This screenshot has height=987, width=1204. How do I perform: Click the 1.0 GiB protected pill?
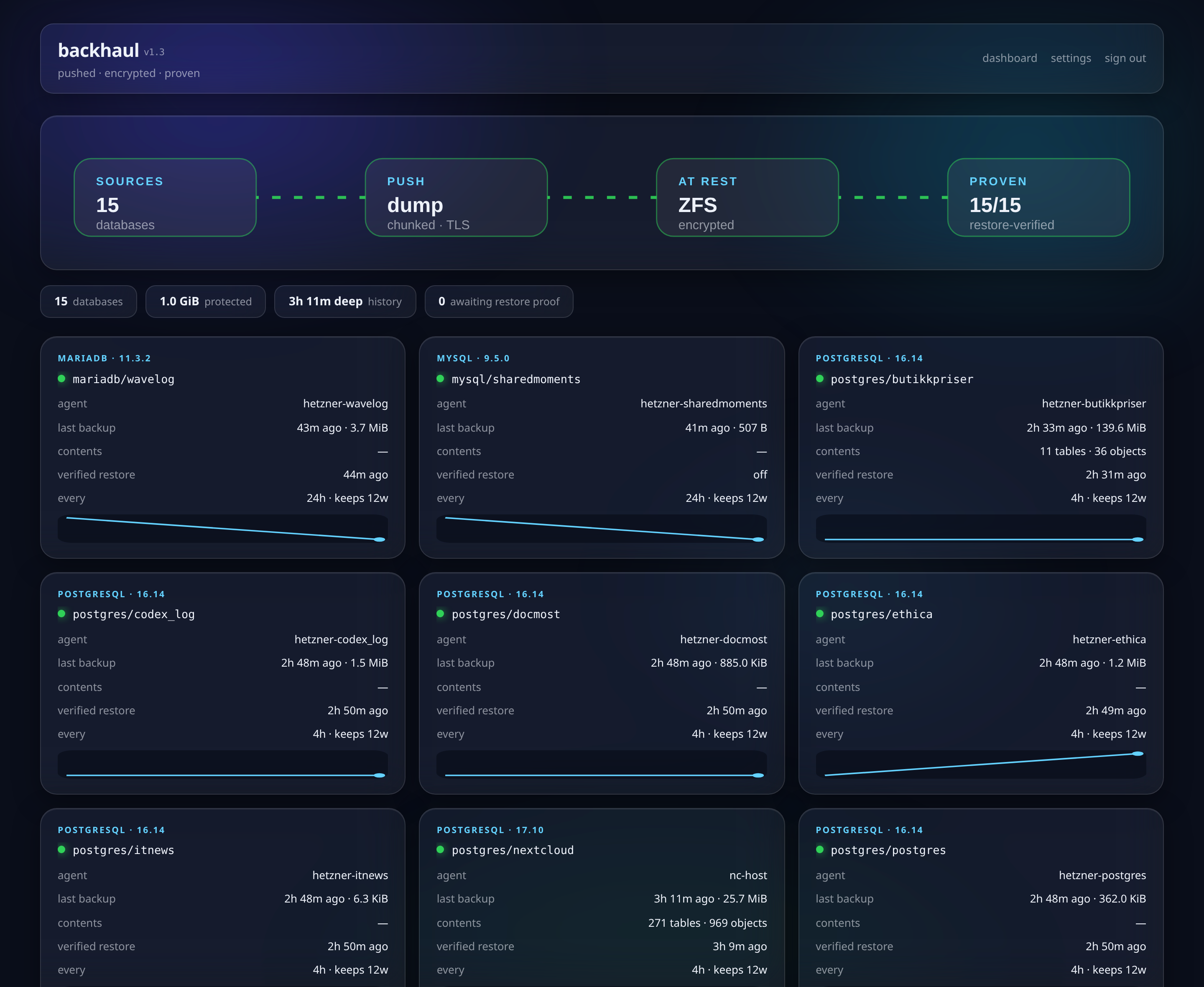[x=205, y=302]
